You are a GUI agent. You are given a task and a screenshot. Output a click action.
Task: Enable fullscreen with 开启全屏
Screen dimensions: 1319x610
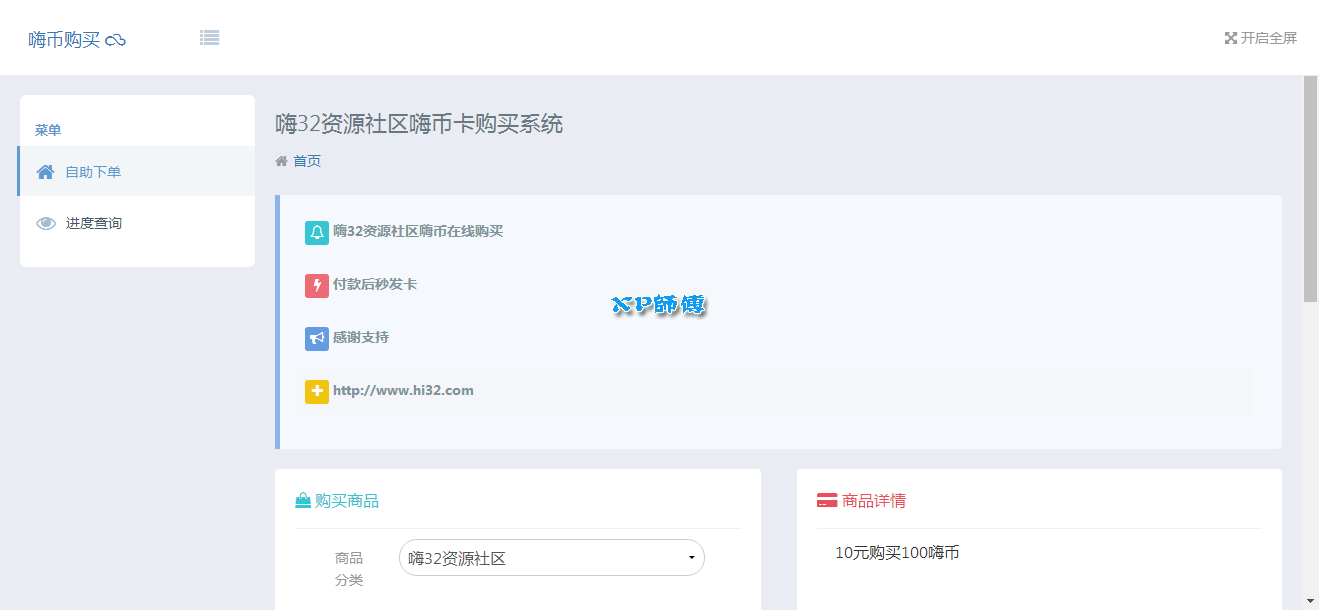click(1261, 38)
